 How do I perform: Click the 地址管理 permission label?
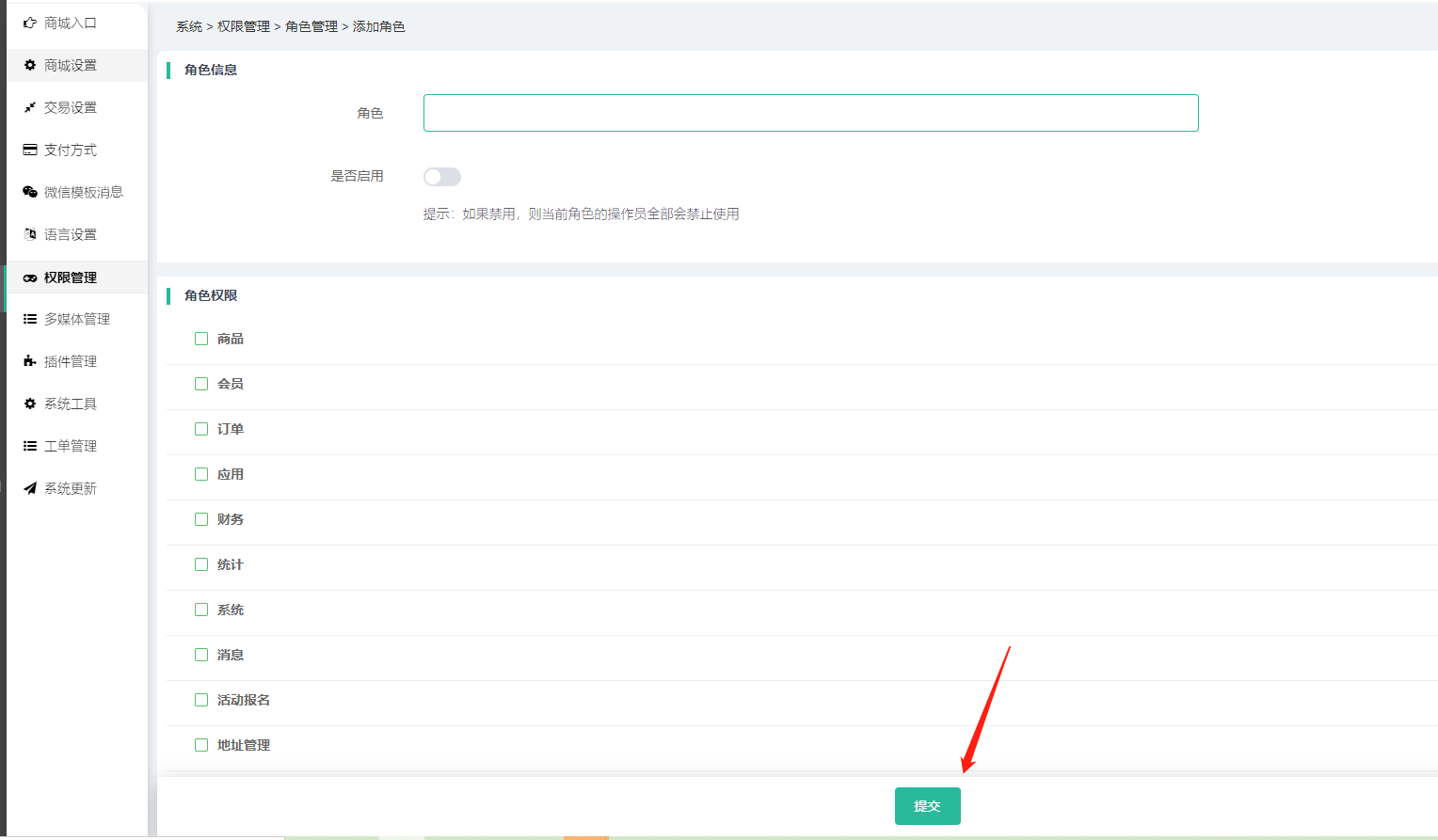[x=244, y=745]
